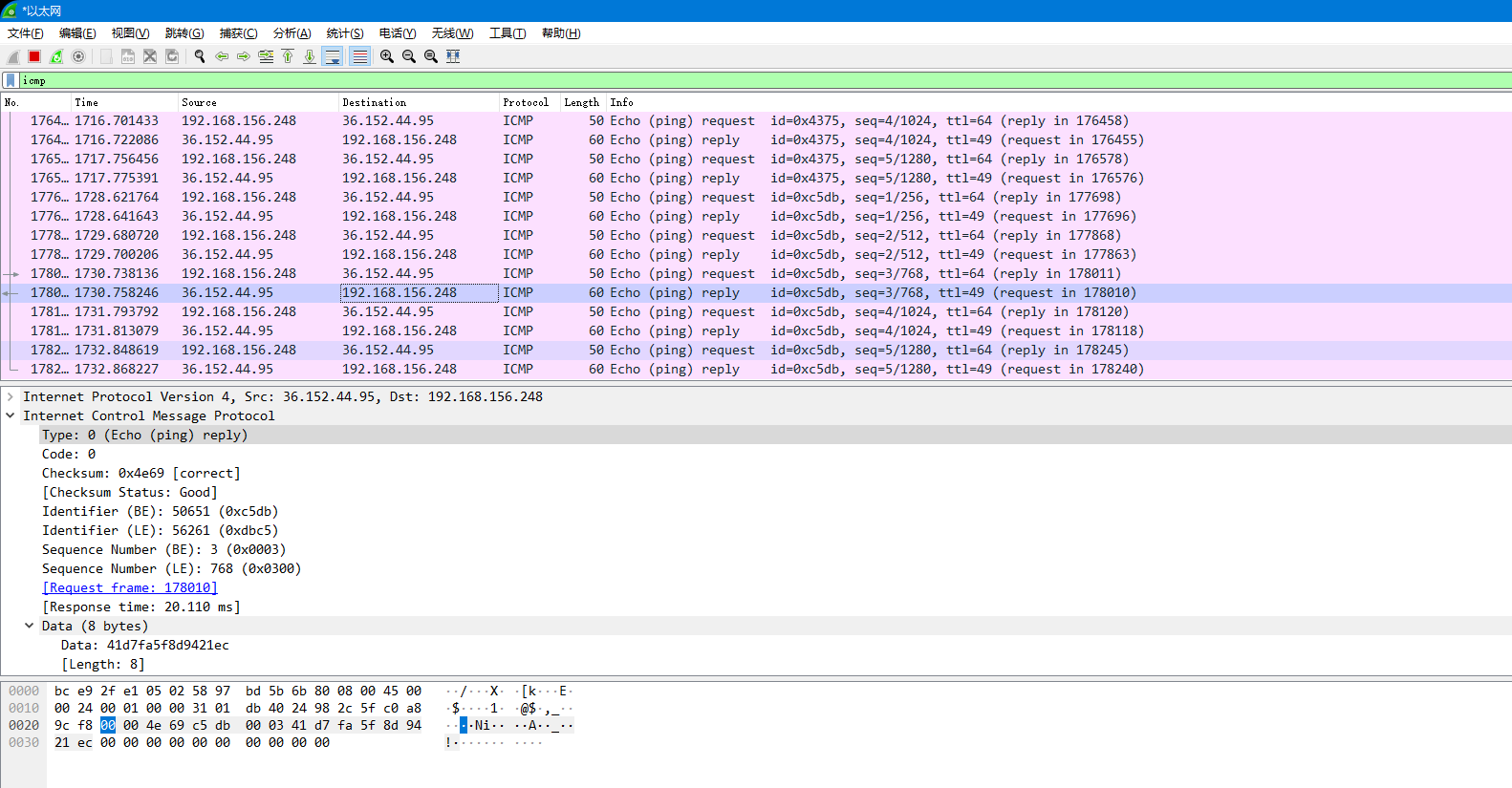The height and width of the screenshot is (788, 1512).
Task: Open the 捕获 (Capture) menu
Action: (x=238, y=33)
